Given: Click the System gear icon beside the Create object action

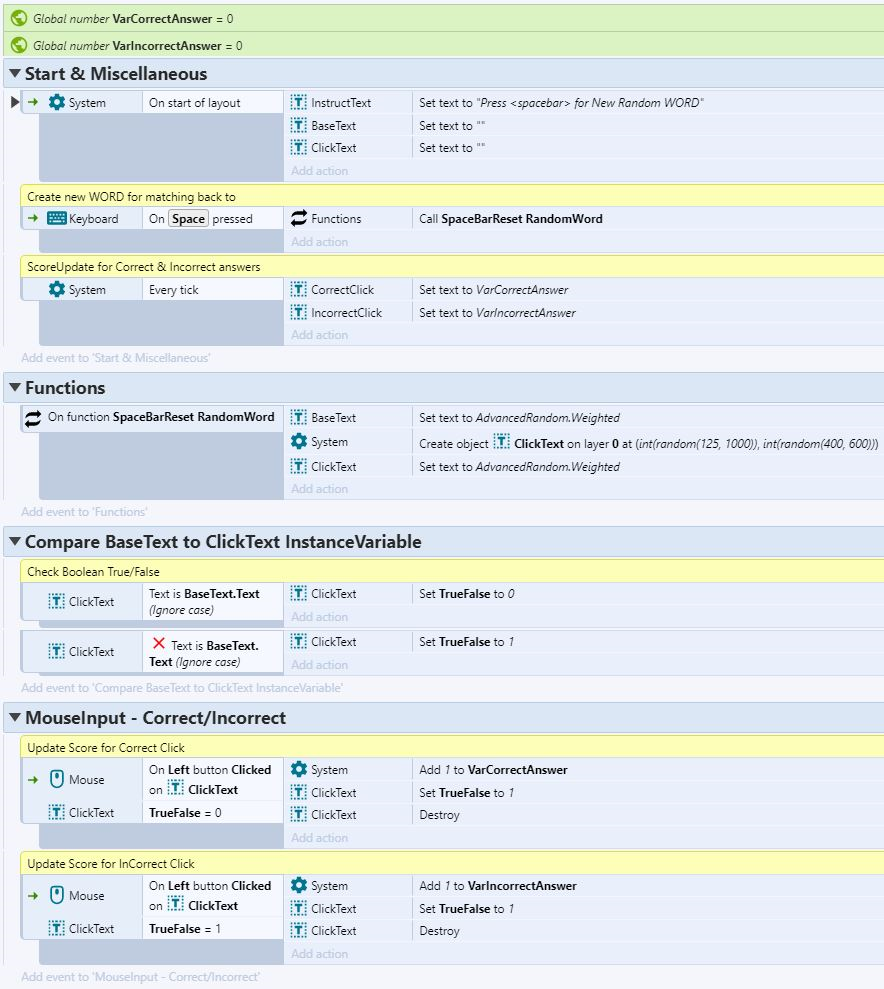Looking at the screenshot, I should pos(299,442).
